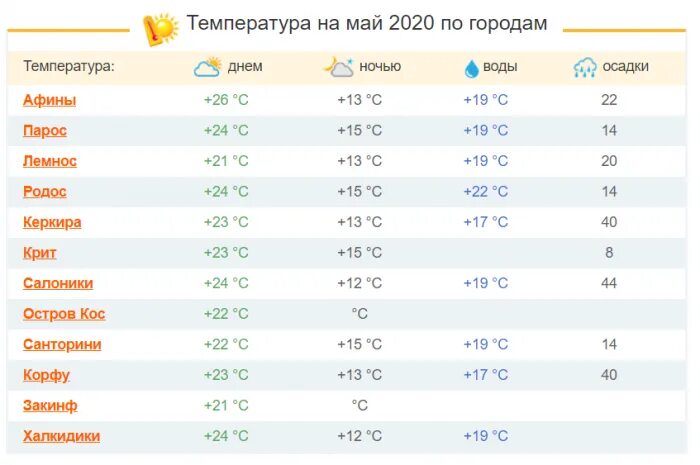Viewport: 700px width, 465px height.
Task: Click the daytime sun-cloud icon
Action: pyautogui.click(x=207, y=67)
